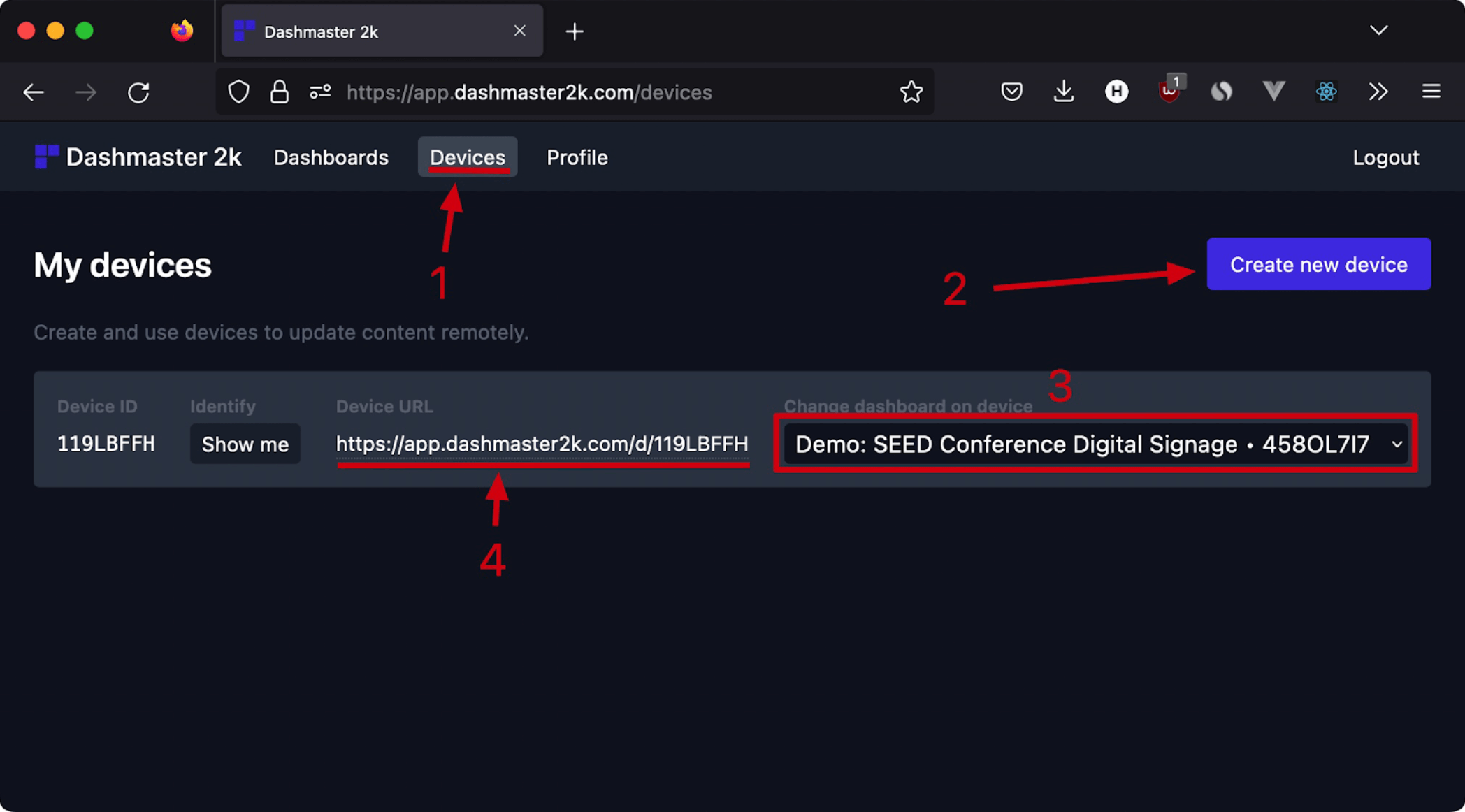This screenshot has height=812, width=1465.
Task: Select the Dashmaster 2k browser tab
Action: [x=382, y=31]
